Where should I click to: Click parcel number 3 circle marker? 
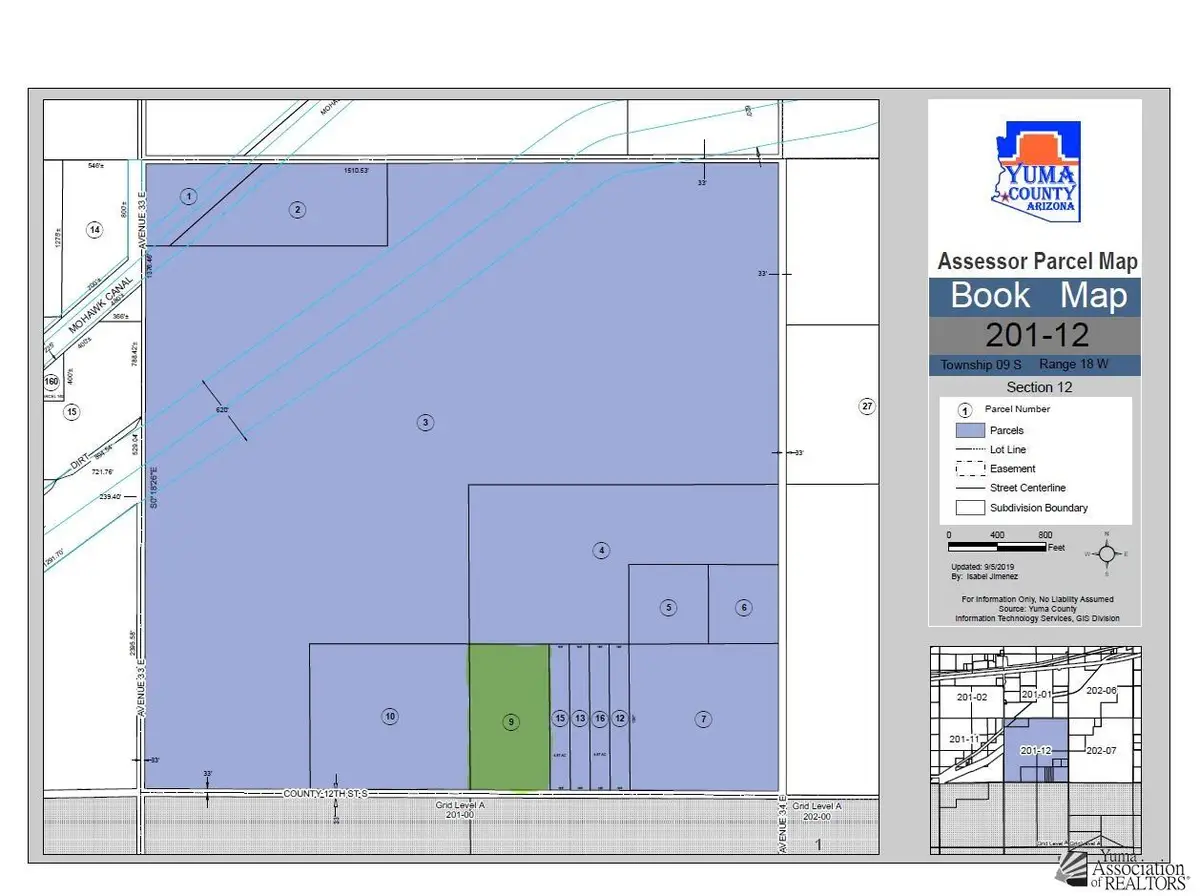click(x=425, y=422)
